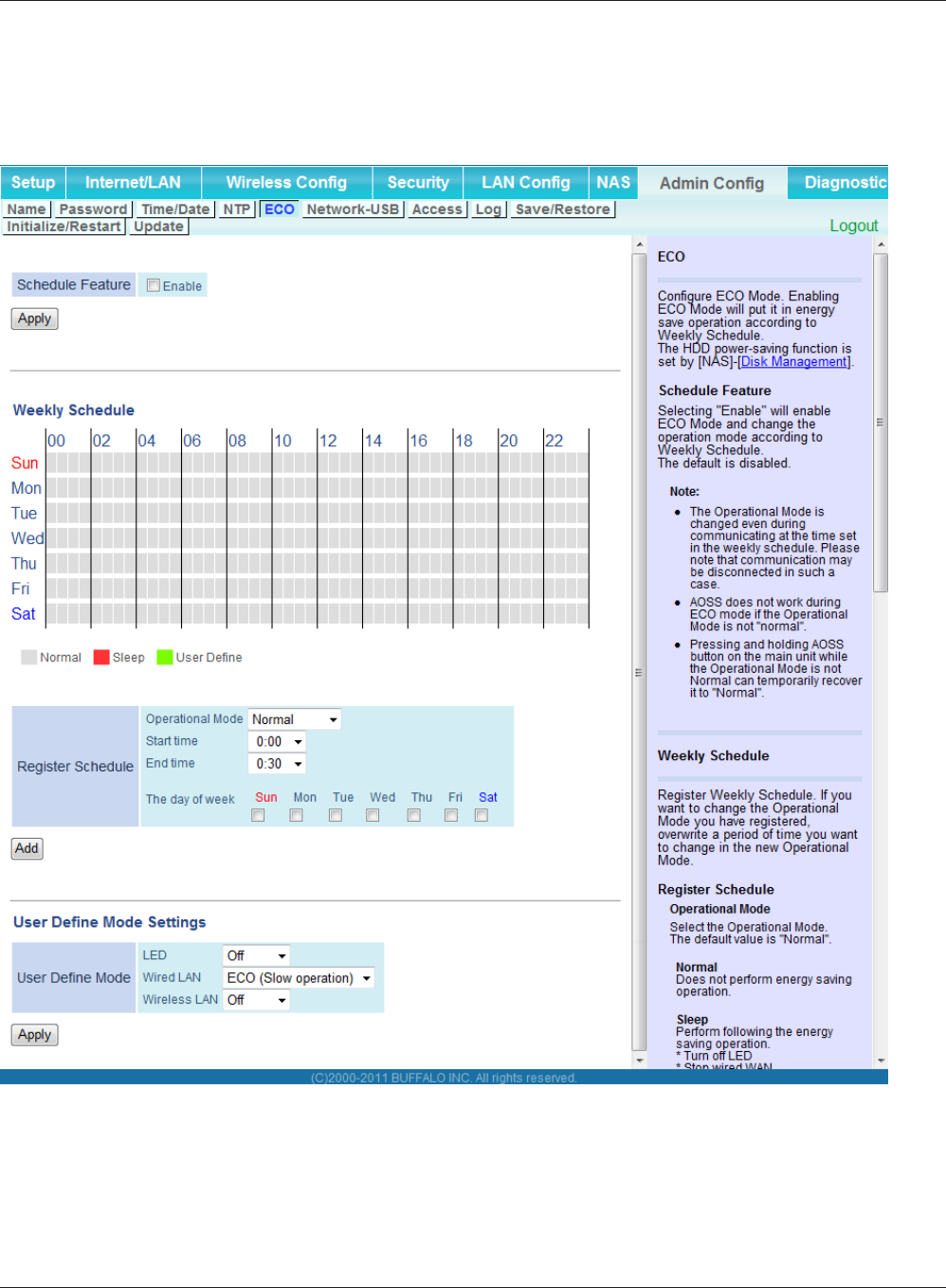Click the main pane scroll-up arrow
The height and width of the screenshot is (1288, 946).
click(x=640, y=245)
